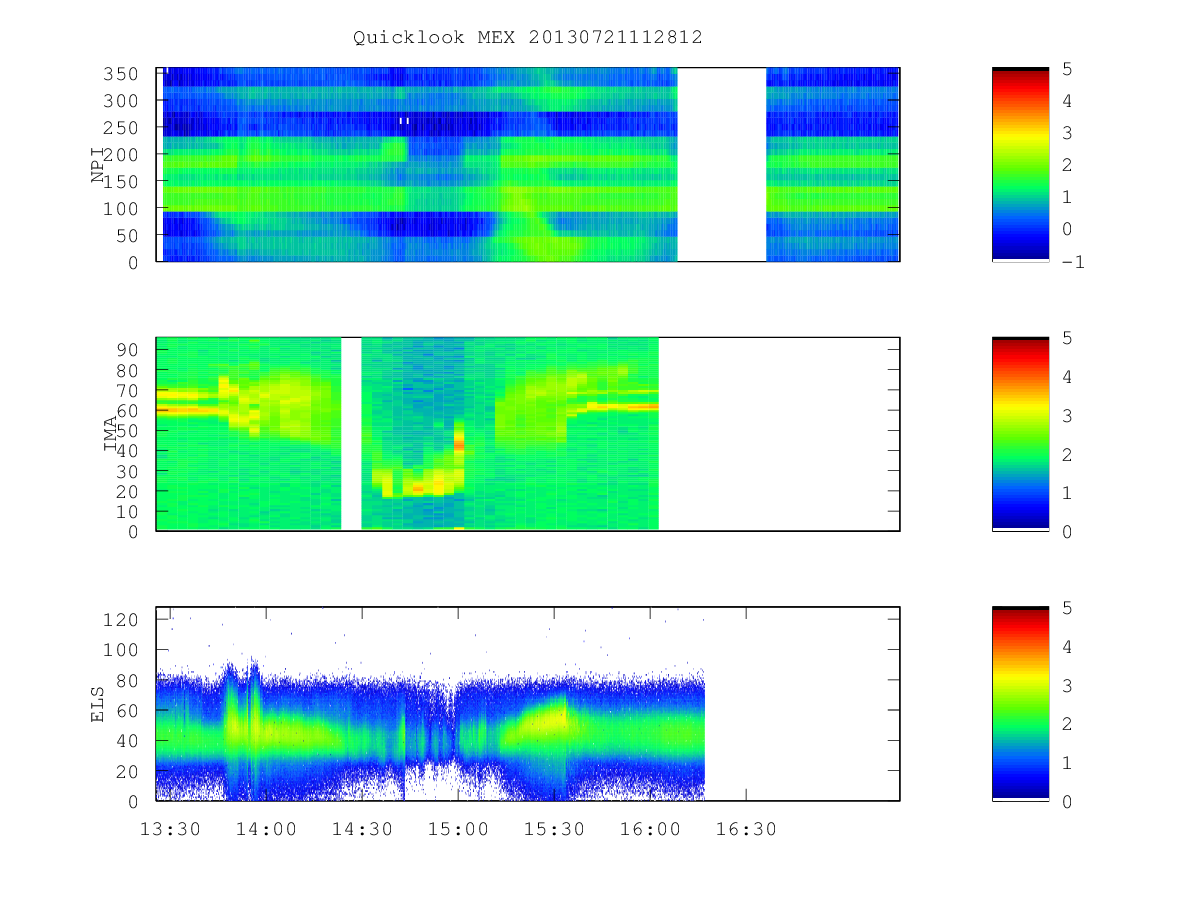Click the NPI panel color scale bar
The image size is (1200, 900).
[1020, 165]
